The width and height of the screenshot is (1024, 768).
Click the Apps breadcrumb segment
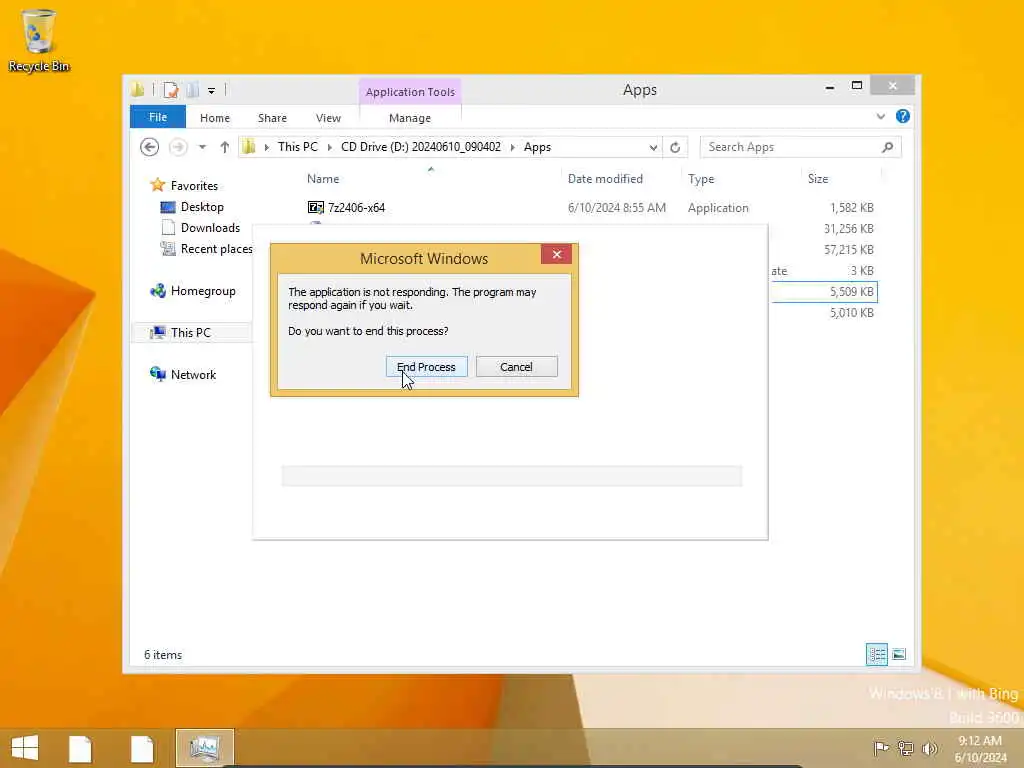(537, 147)
